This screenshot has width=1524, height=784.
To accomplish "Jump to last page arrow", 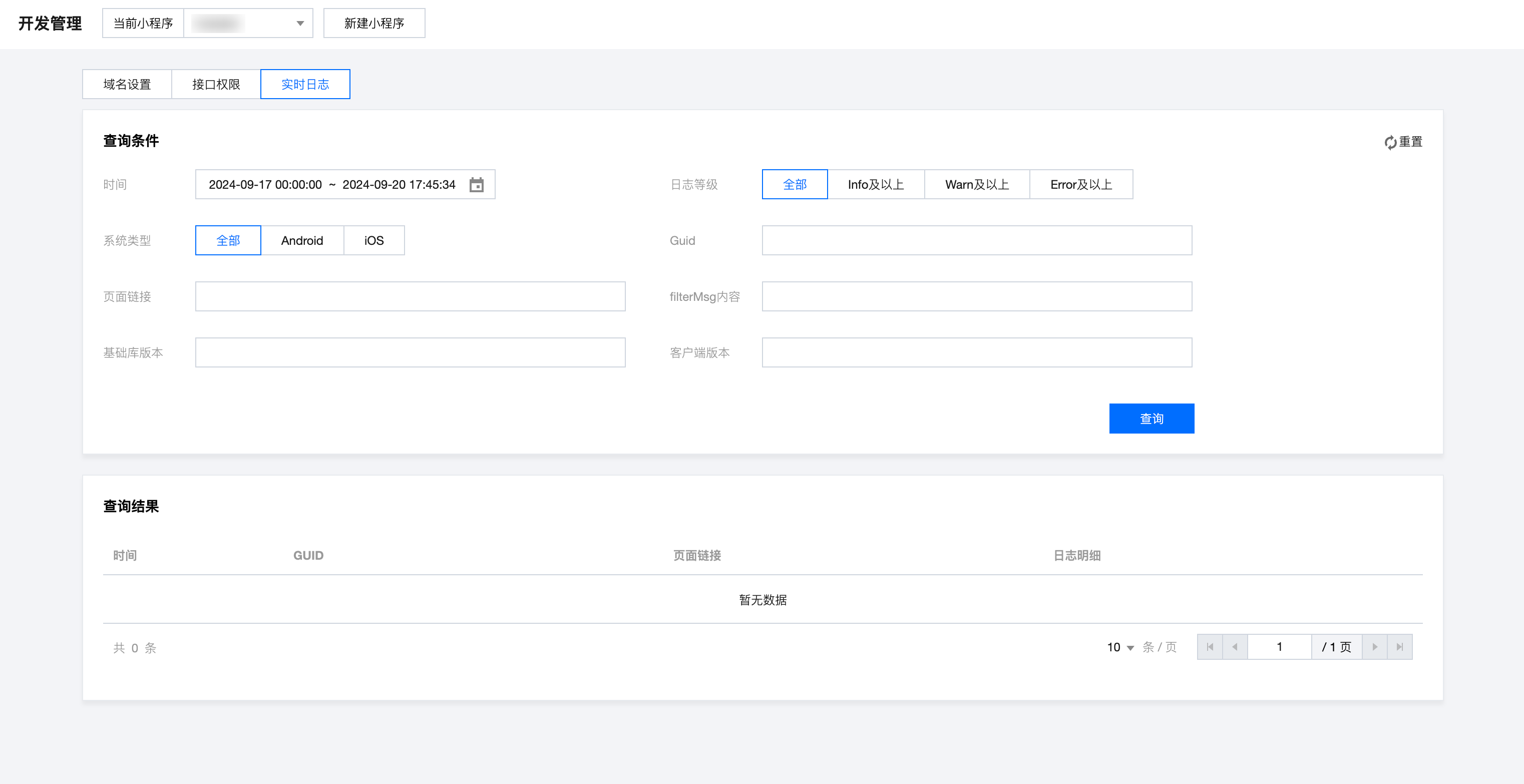I will tap(1399, 647).
